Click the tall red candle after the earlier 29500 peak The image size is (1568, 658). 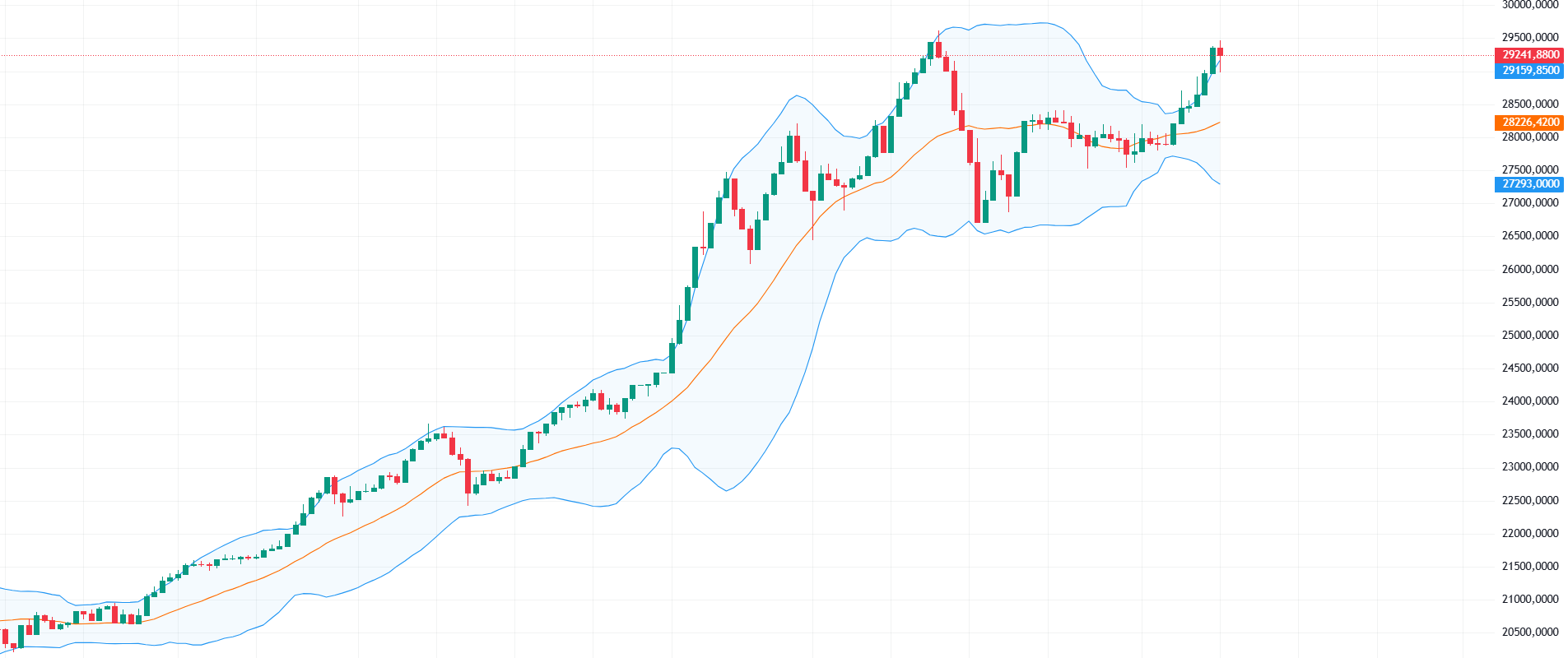(x=954, y=90)
